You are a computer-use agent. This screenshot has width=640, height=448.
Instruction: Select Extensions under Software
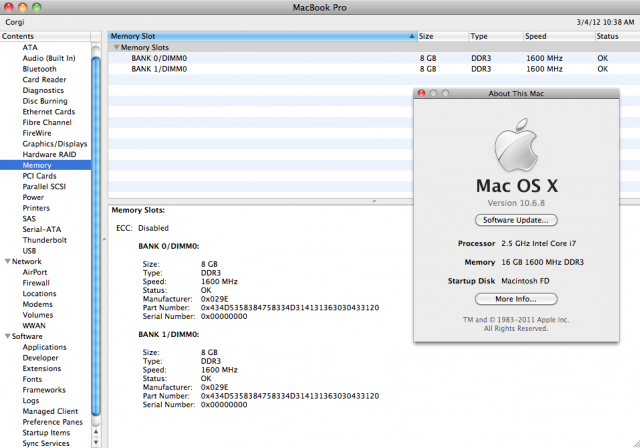pos(42,368)
